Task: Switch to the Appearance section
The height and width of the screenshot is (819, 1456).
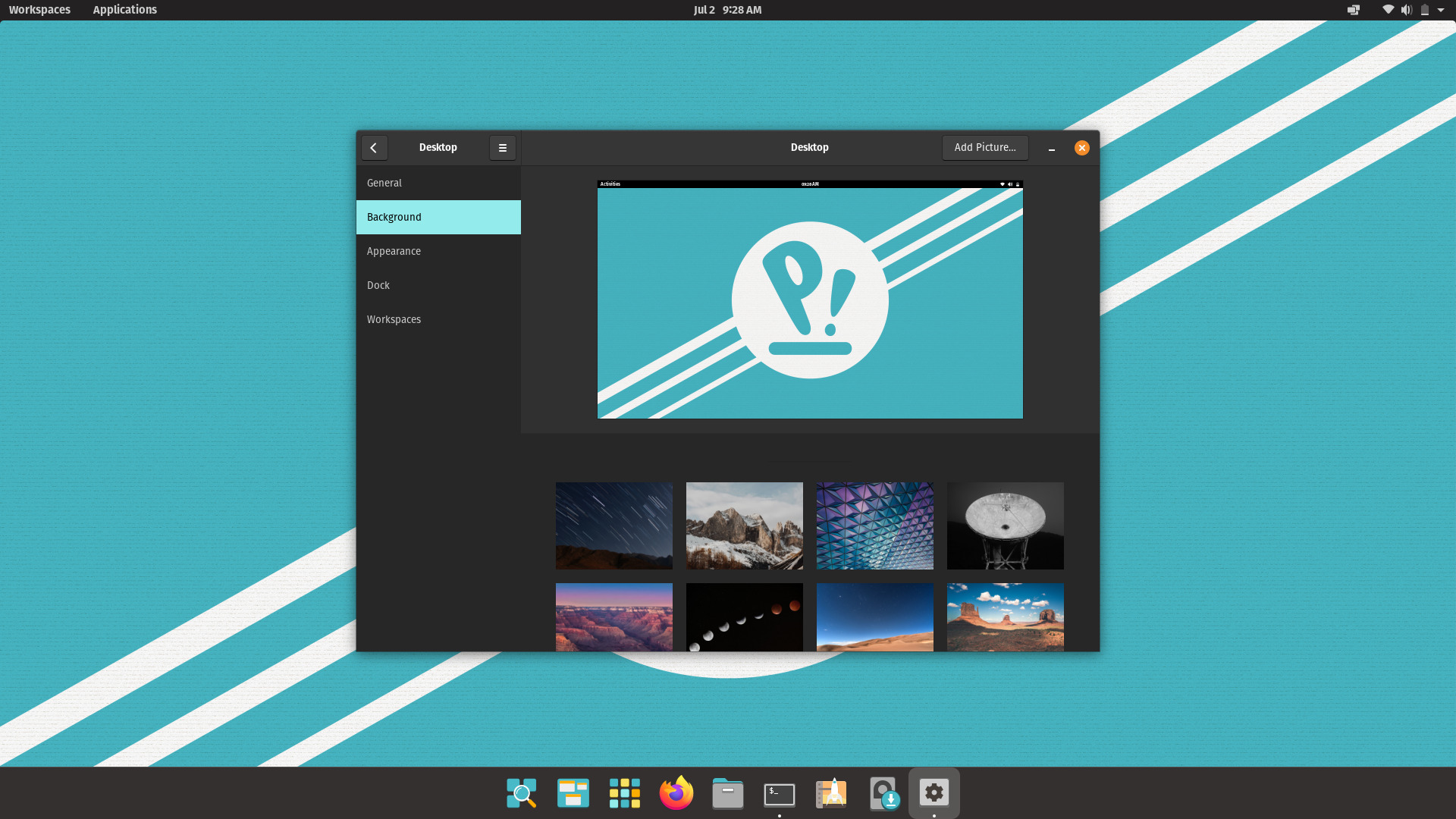Action: pos(394,251)
